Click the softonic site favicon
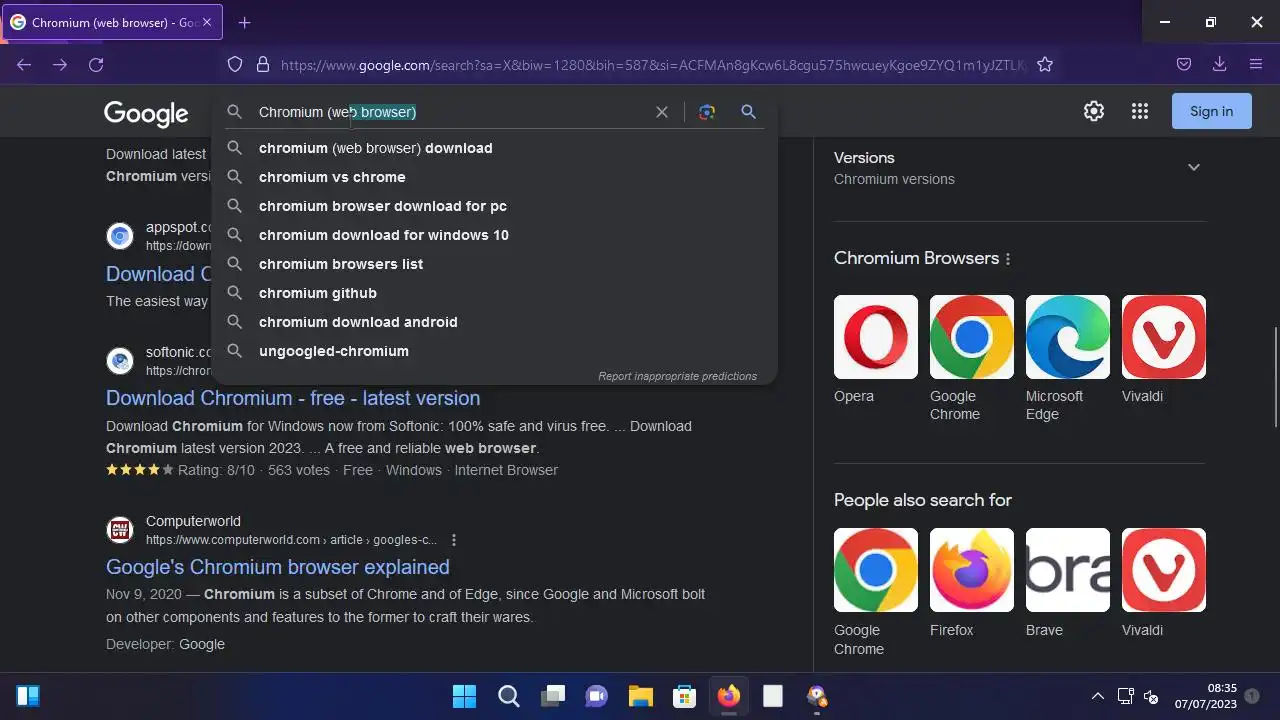This screenshot has width=1280, height=720. pos(120,360)
